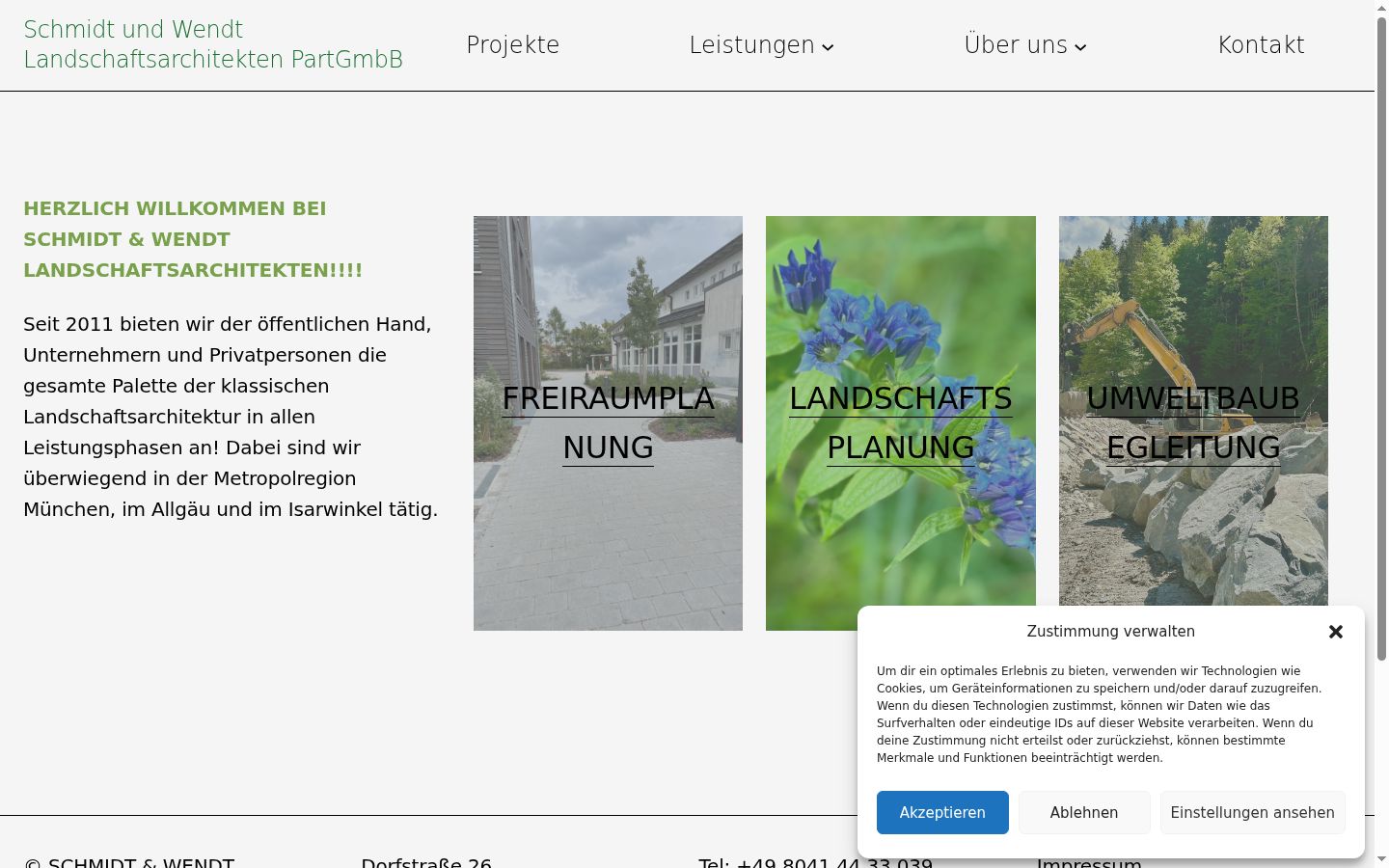Screen dimensions: 1389x868
Task: Click the 'Zustimmung verwalten' dialog title
Action: (1110, 632)
